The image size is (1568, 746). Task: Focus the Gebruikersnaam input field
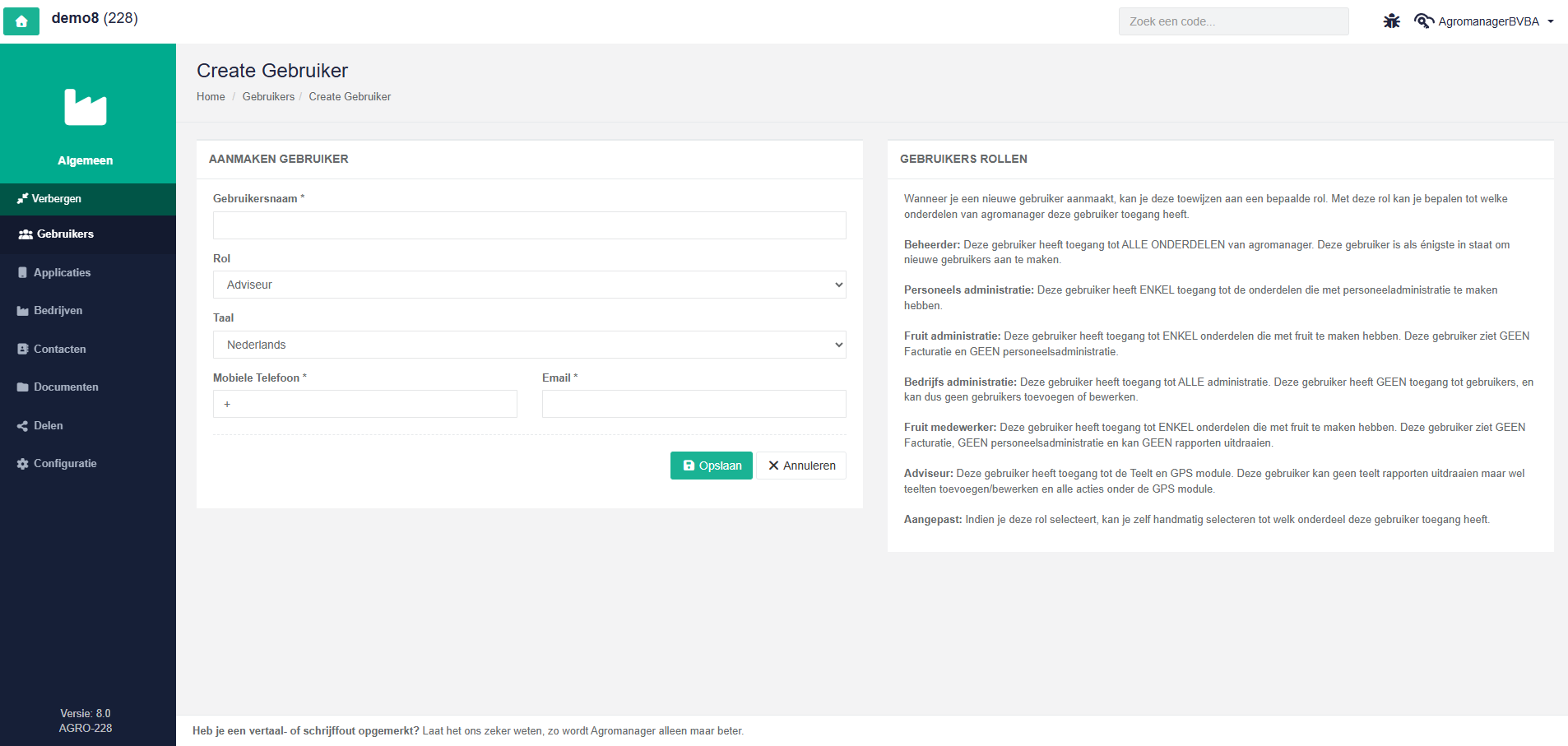point(530,225)
